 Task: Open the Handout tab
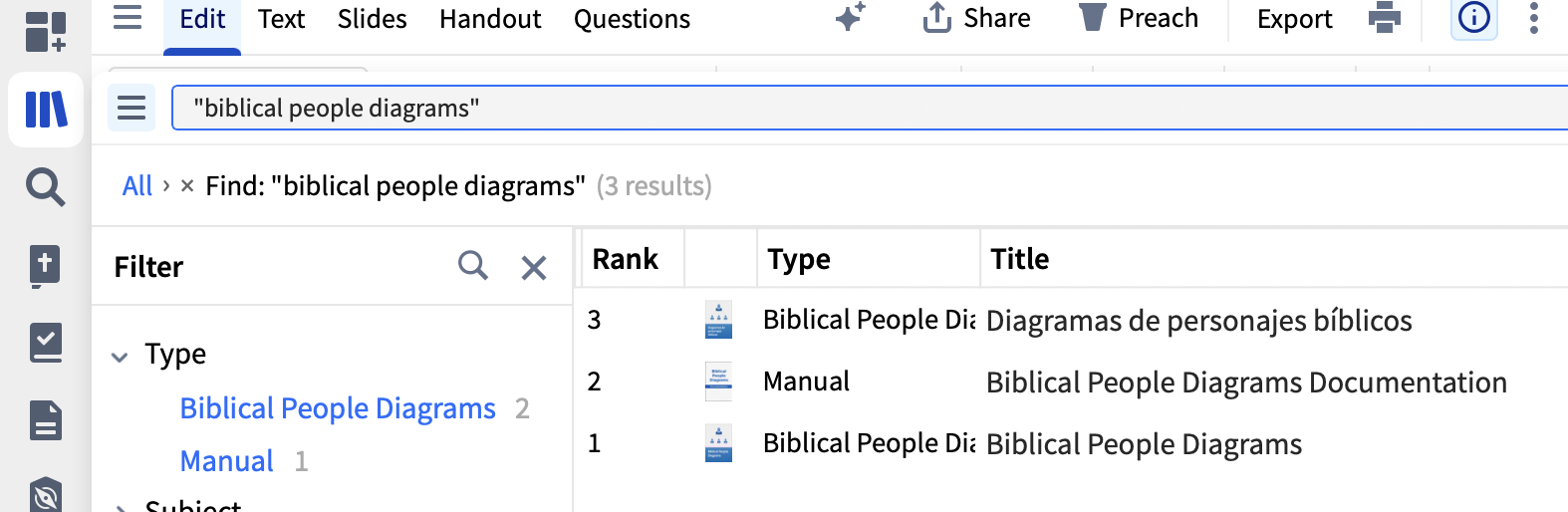(x=490, y=19)
